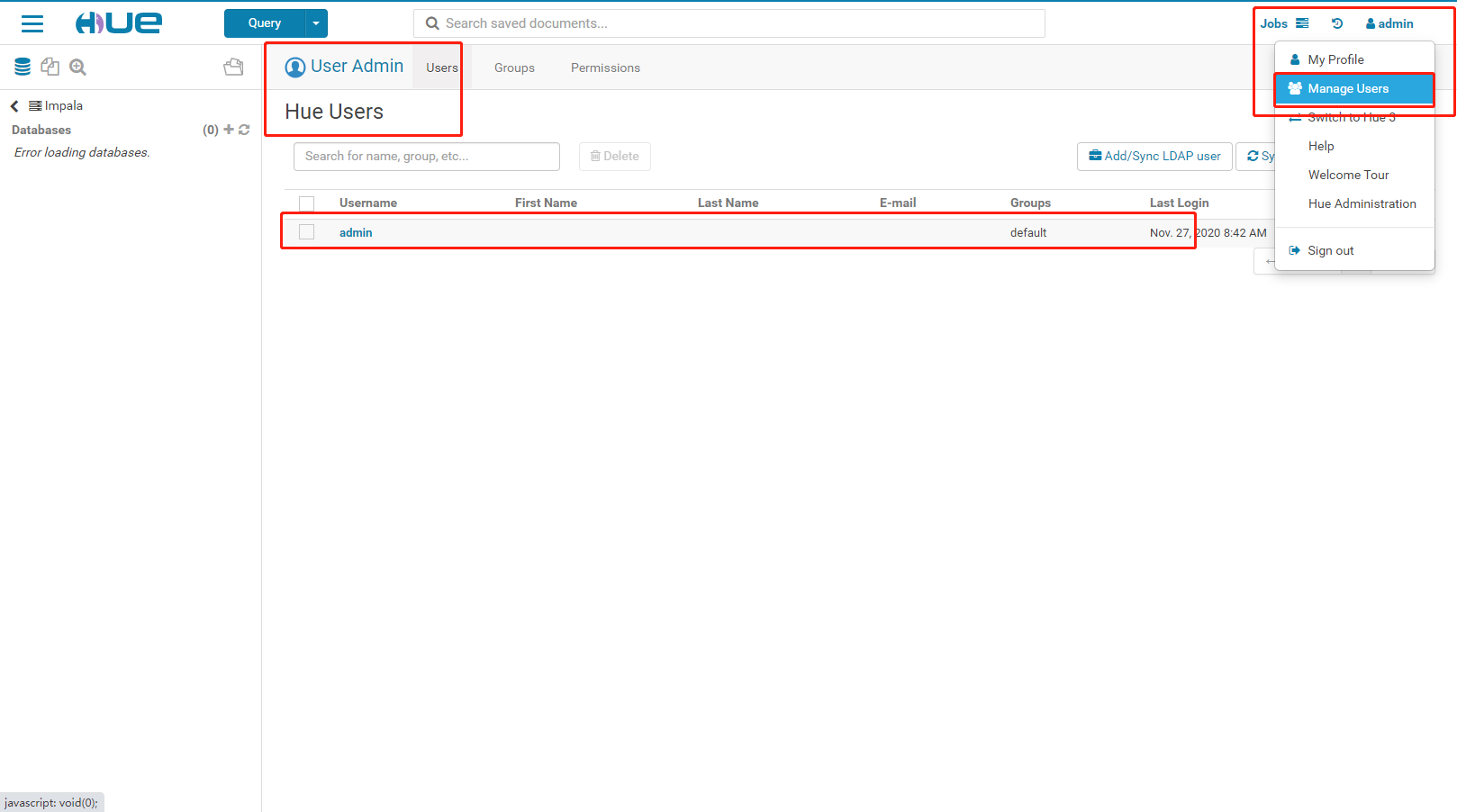Image resolution: width=1457 pixels, height=812 pixels.
Task: Select the Impala source entry
Action: tap(56, 105)
